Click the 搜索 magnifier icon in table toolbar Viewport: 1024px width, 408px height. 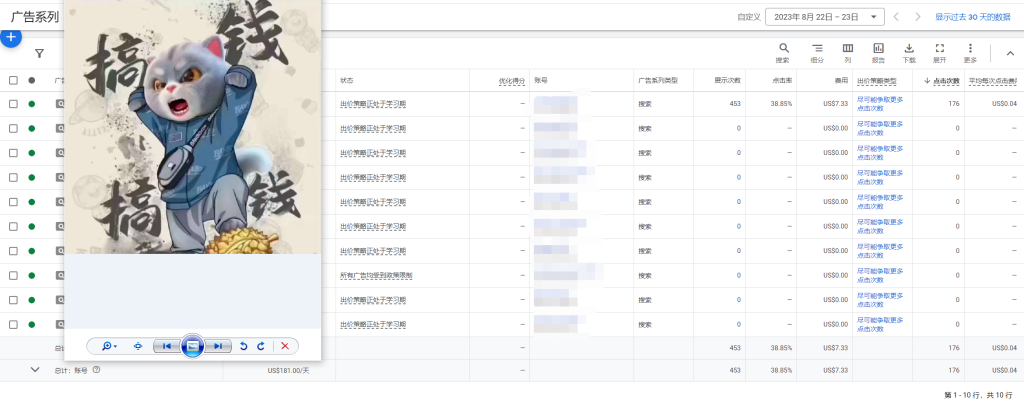783,48
